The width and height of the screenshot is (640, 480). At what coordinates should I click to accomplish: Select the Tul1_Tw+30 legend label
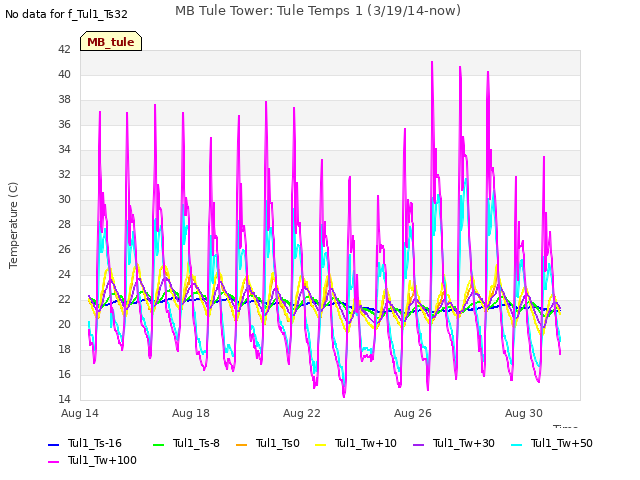(464, 443)
